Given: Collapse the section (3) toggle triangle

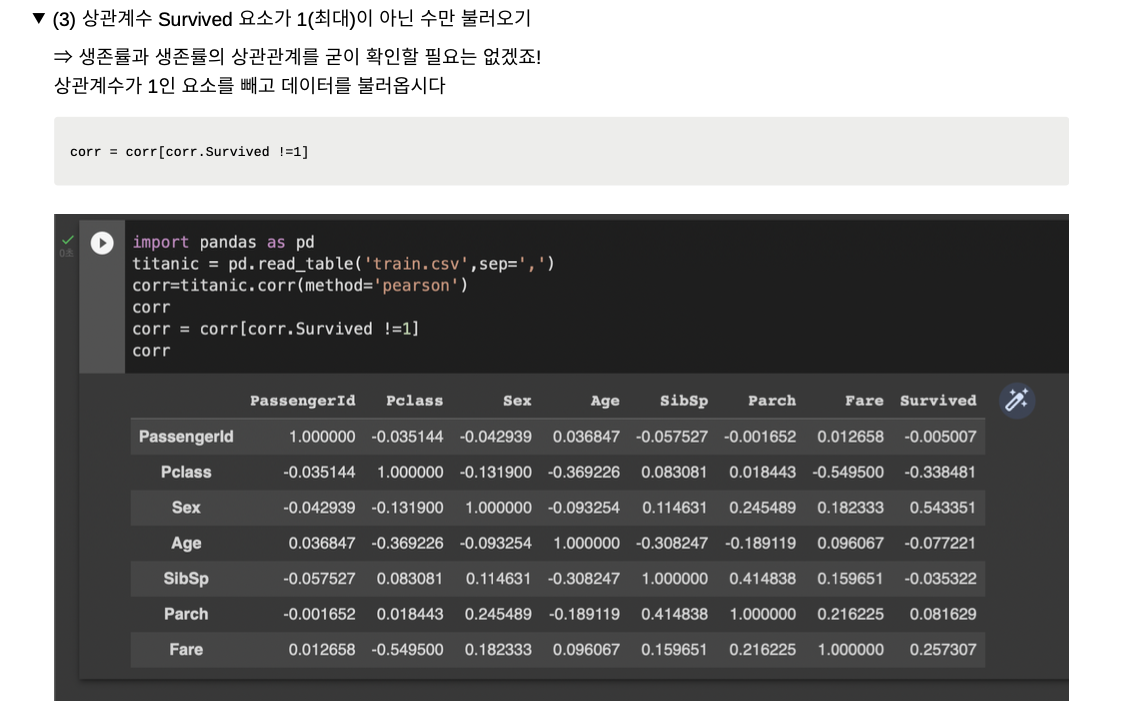Looking at the screenshot, I should [39, 18].
